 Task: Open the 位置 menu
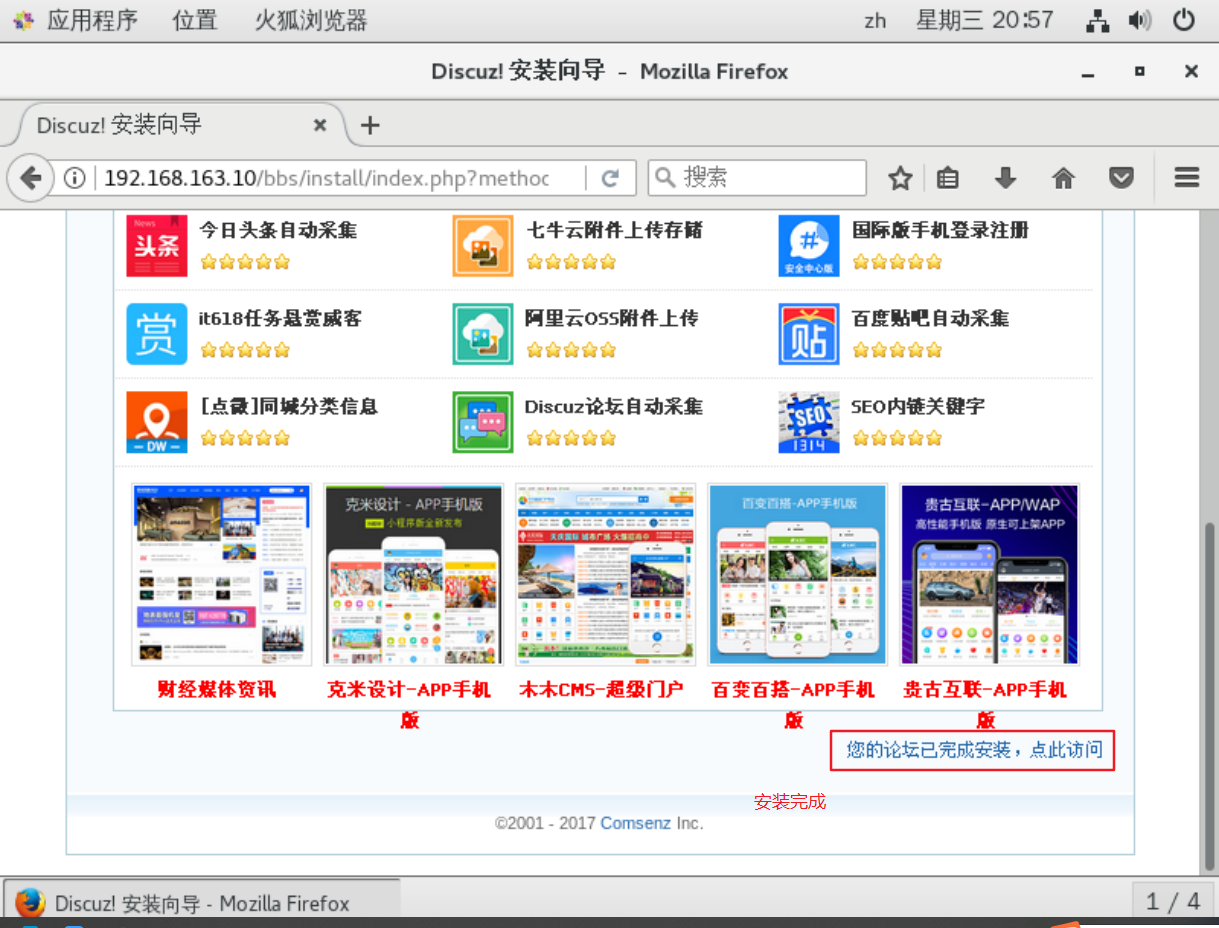click(195, 20)
